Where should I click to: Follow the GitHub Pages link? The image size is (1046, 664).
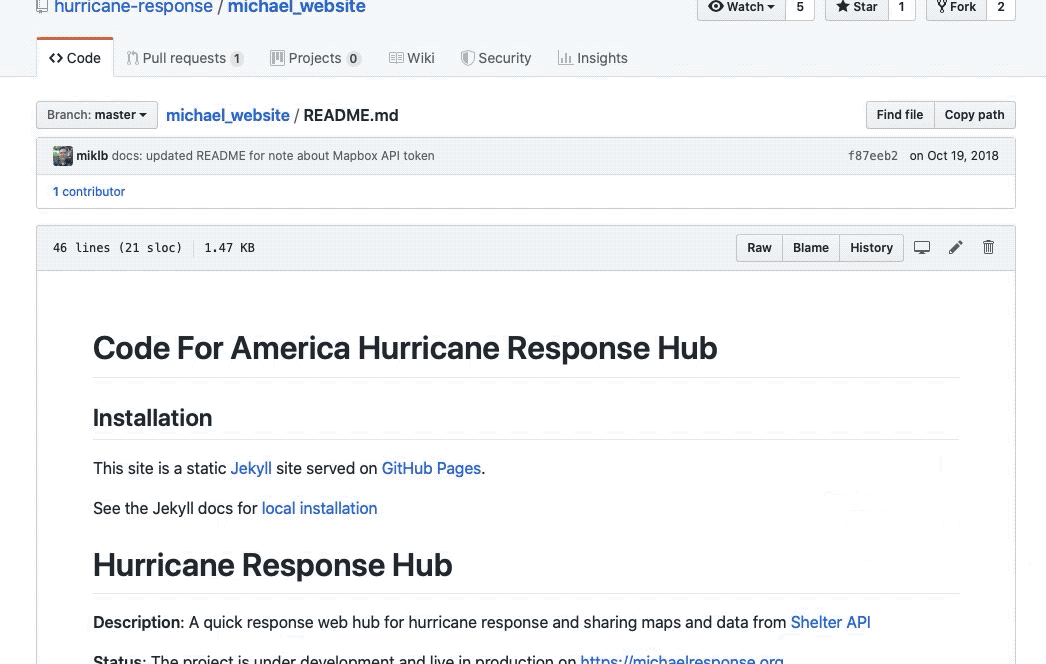(x=431, y=468)
